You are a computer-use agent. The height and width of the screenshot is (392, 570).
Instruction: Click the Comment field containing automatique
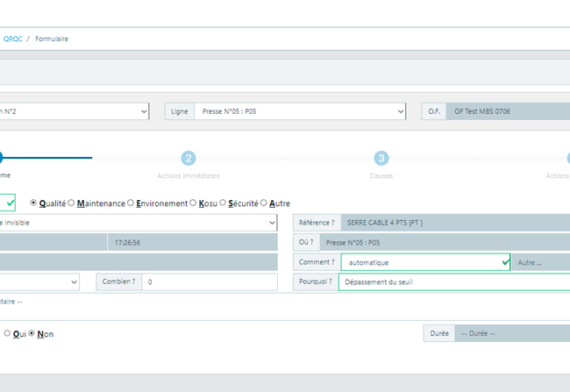coord(426,262)
